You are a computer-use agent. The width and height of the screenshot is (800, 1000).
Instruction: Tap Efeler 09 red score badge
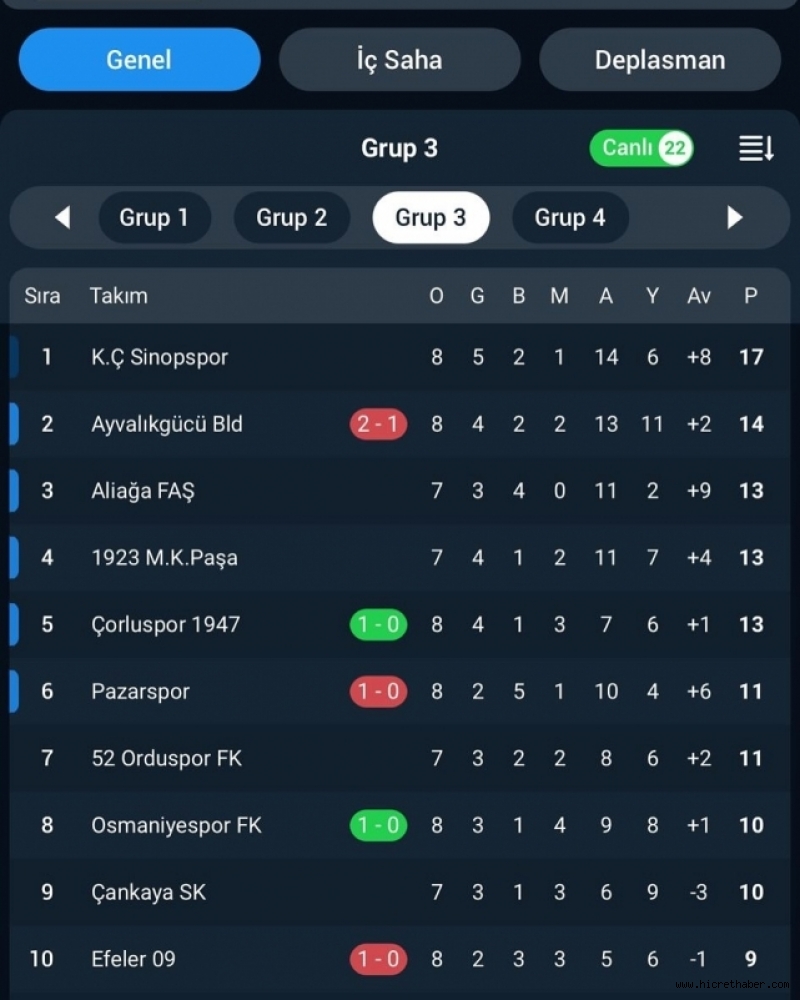coord(378,959)
